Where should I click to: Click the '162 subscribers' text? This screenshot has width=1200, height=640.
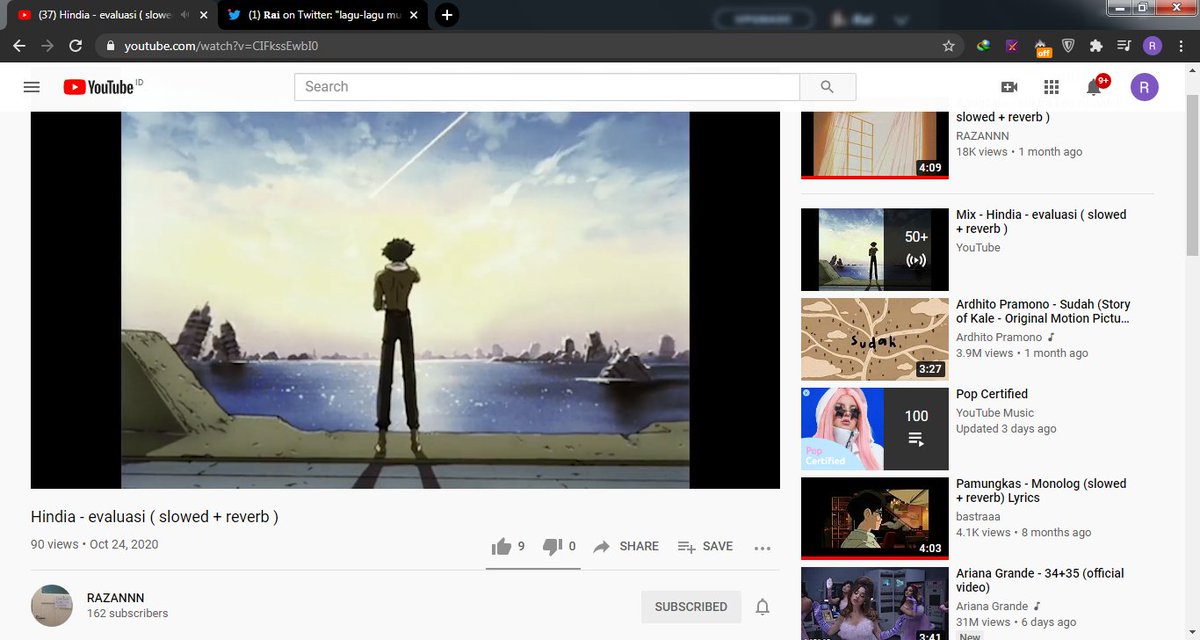coord(127,614)
